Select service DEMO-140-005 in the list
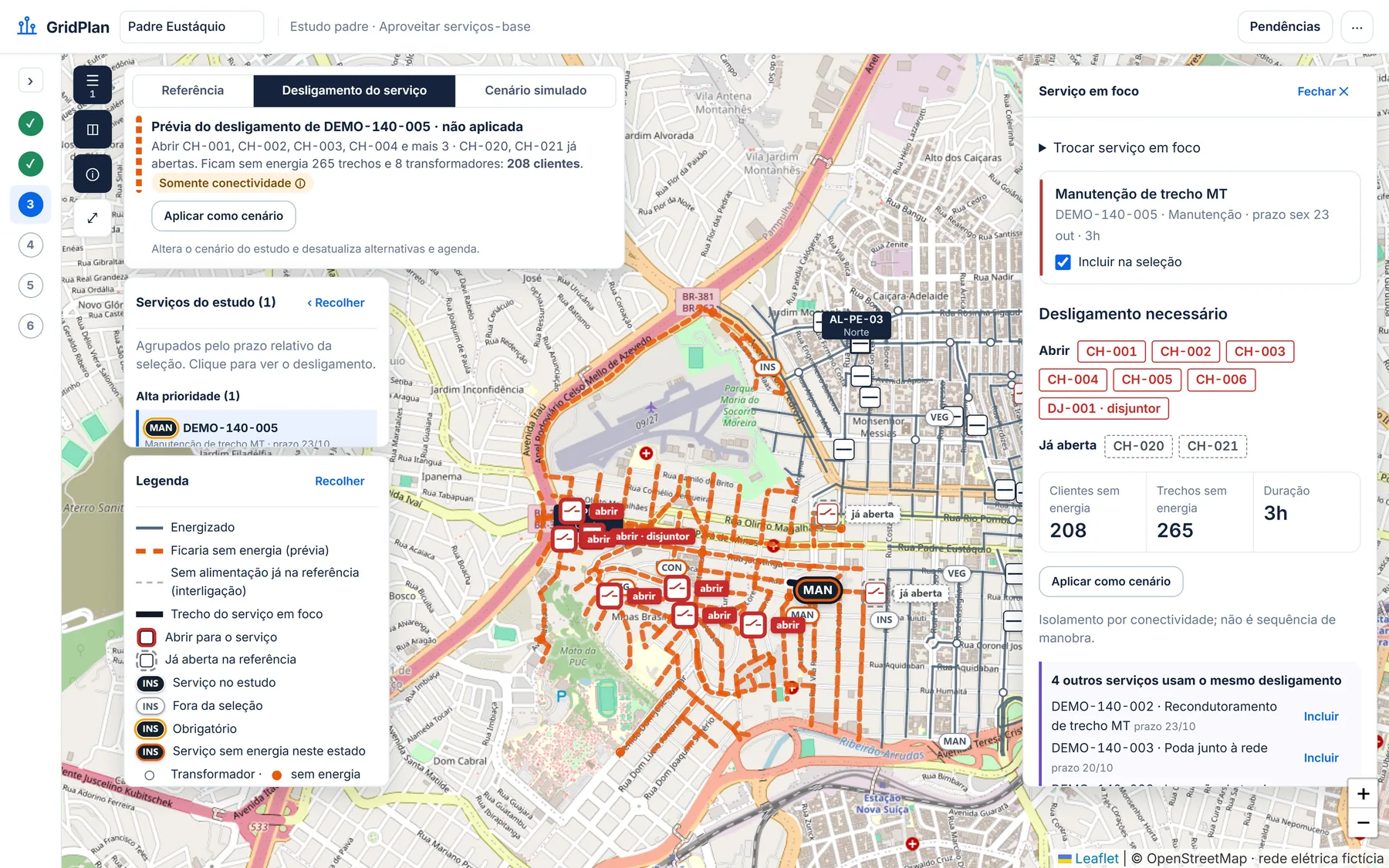This screenshot has height=868, width=1389. (x=257, y=428)
